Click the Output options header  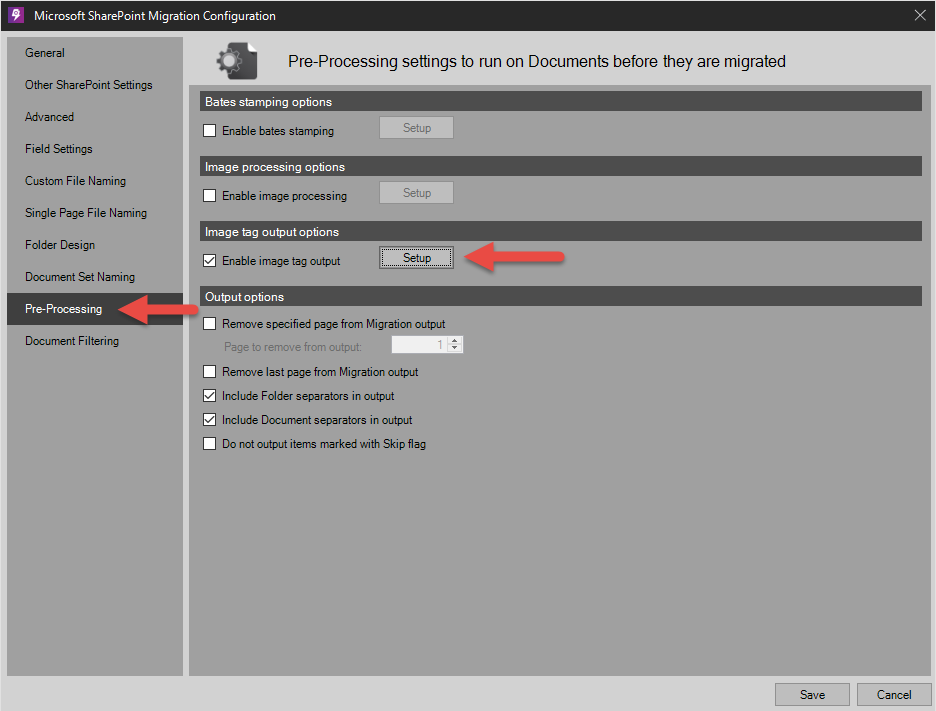tap(561, 297)
